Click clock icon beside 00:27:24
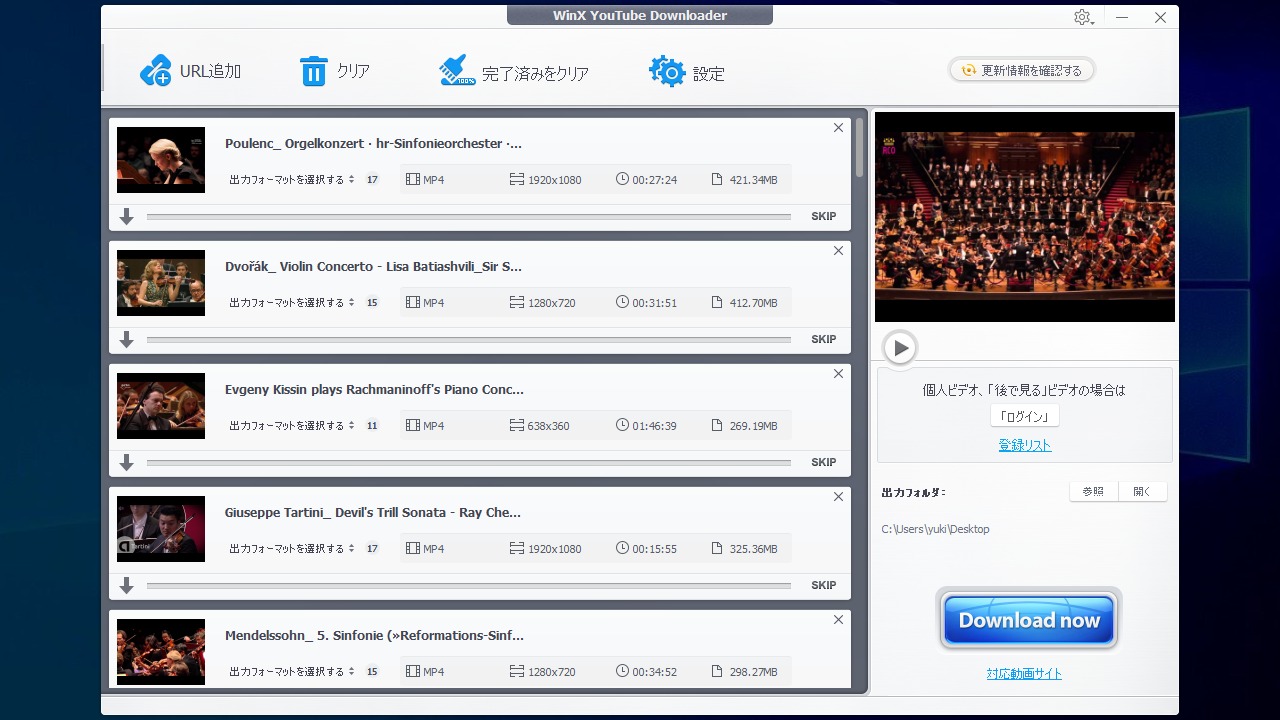This screenshot has height=720, width=1280. [x=623, y=180]
